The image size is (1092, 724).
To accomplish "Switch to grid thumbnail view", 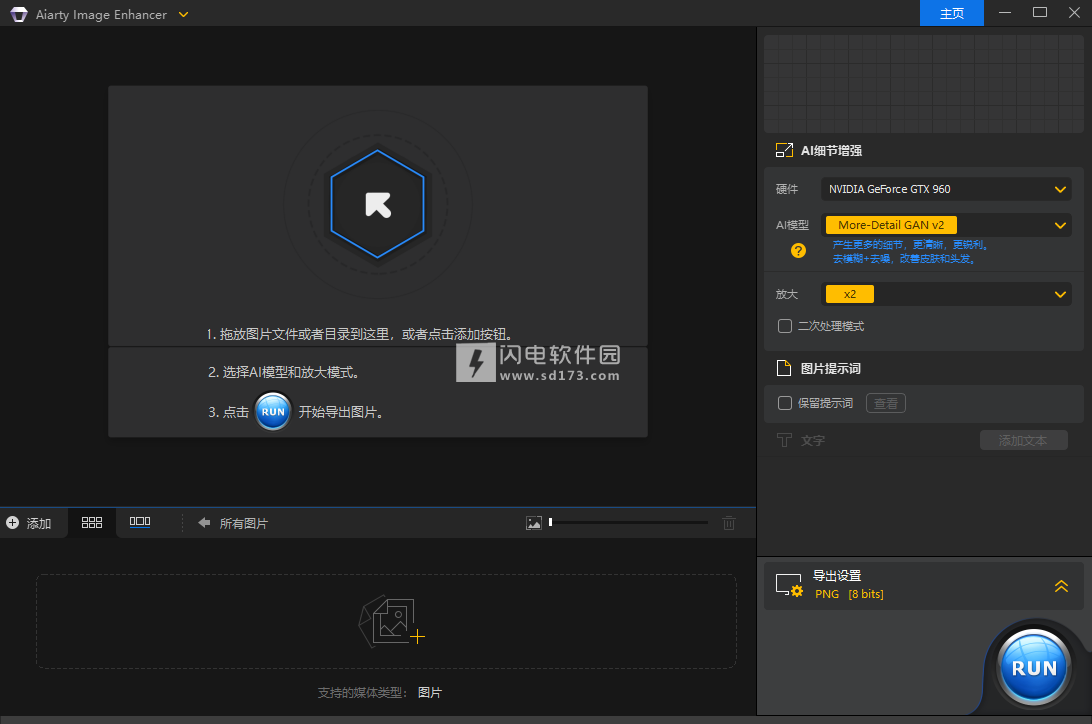I will point(92,523).
